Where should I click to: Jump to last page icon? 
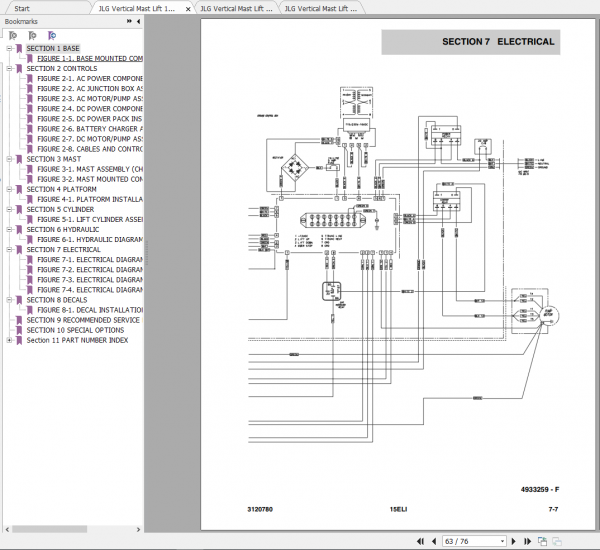click(x=527, y=541)
